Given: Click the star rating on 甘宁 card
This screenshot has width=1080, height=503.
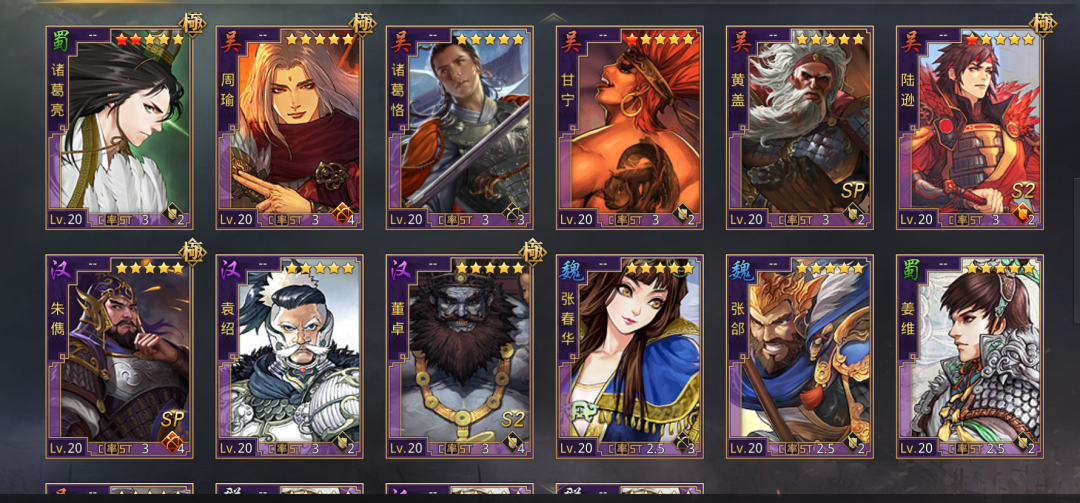Looking at the screenshot, I should (x=660, y=40).
